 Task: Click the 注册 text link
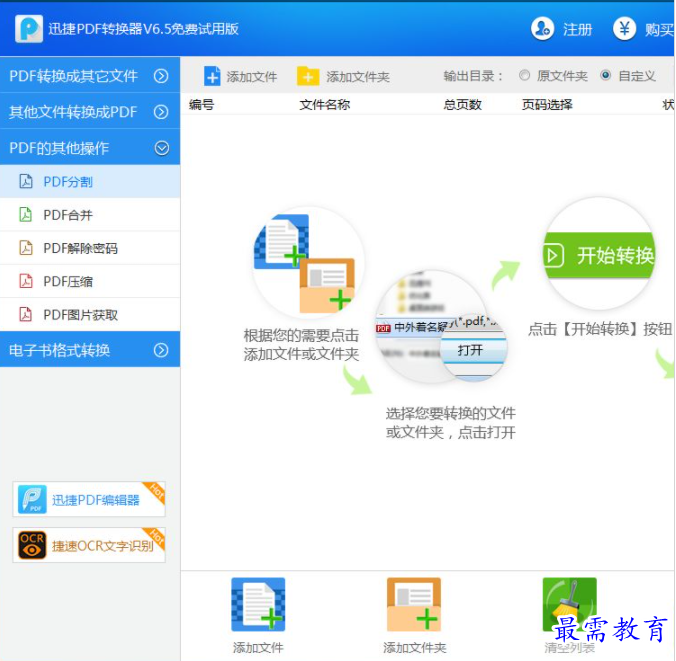(577, 29)
